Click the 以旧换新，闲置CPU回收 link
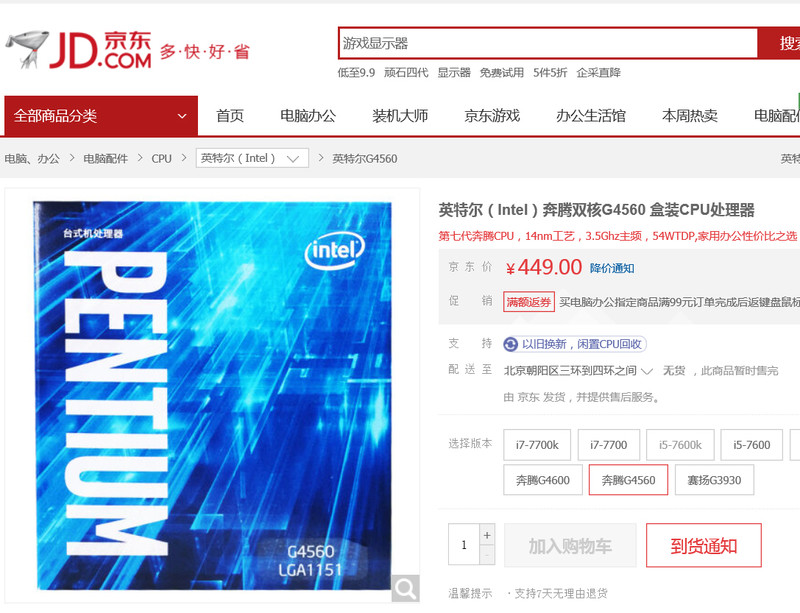The image size is (800, 613). (x=582, y=345)
